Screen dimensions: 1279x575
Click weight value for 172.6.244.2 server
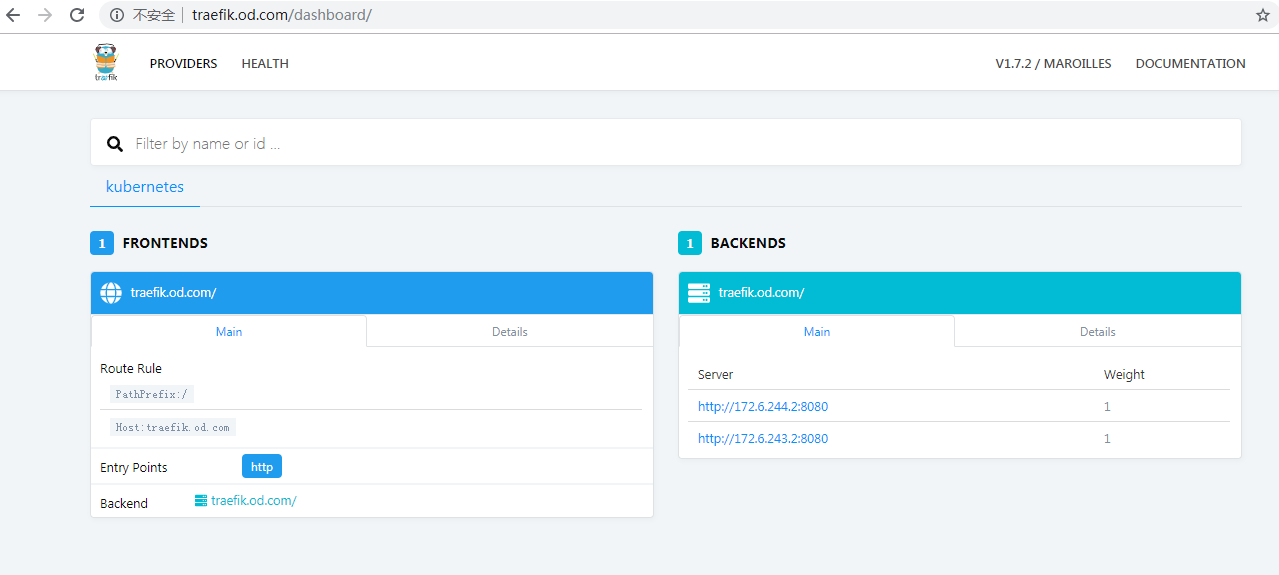[1107, 407]
